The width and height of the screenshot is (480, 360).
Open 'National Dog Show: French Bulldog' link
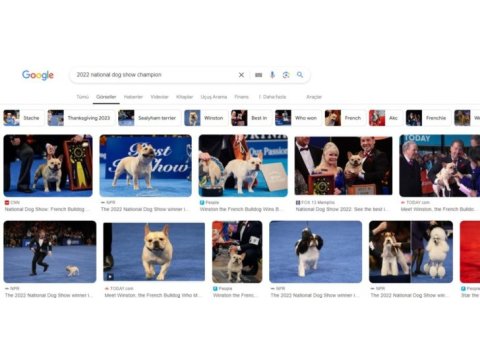(x=47, y=209)
